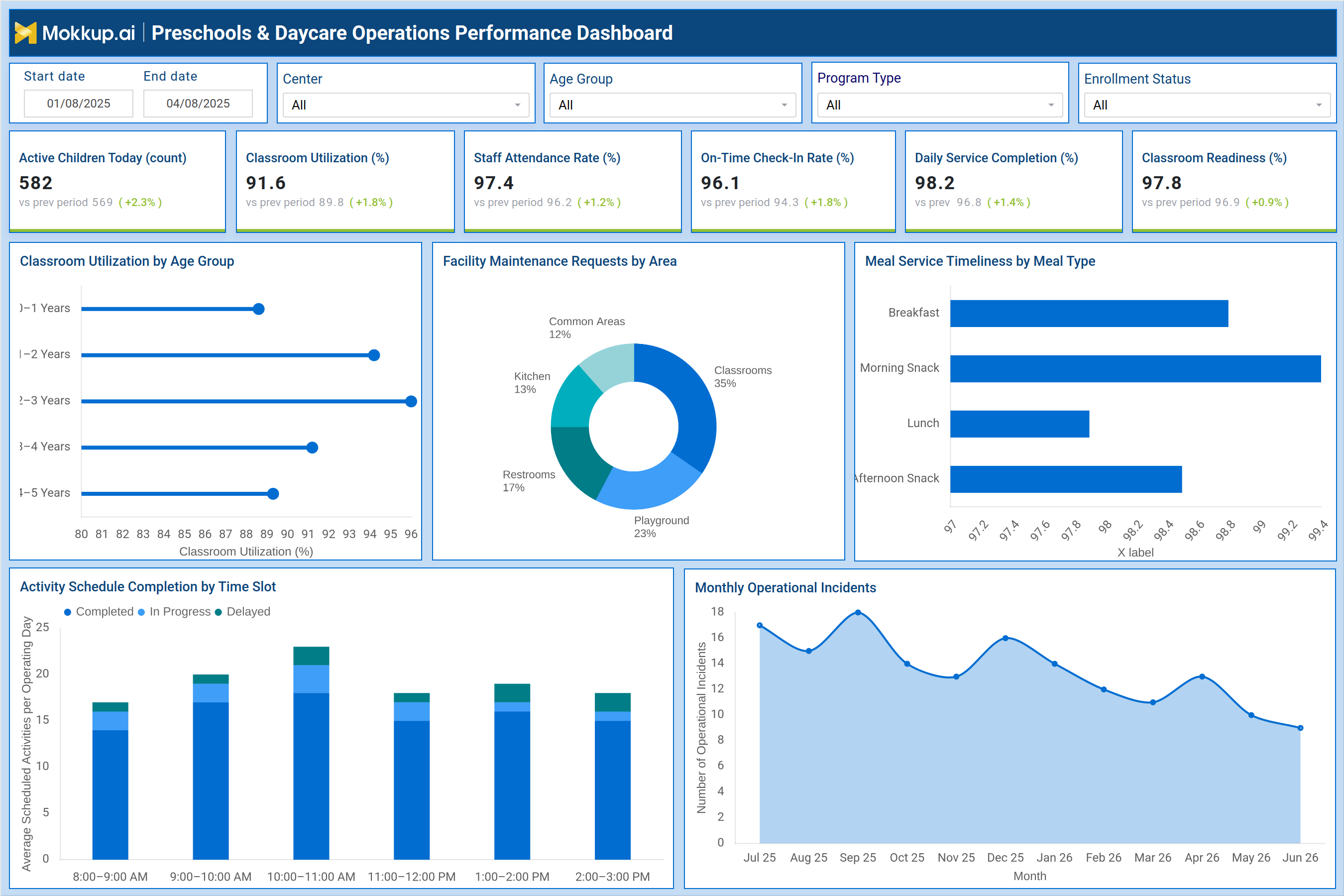The width and height of the screenshot is (1344, 896).
Task: Click the Mokkup.ai logo icon
Action: (25, 33)
